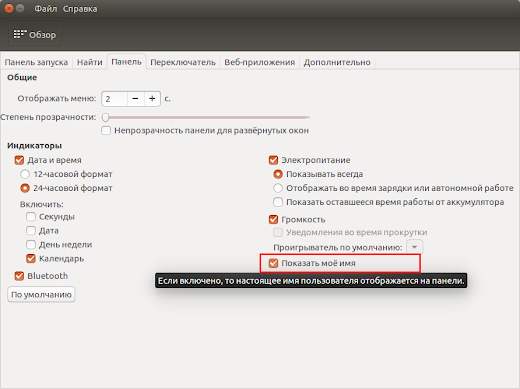Click the По умолчанию reset button
Image resolution: width=520 pixels, height=389 pixels.
[x=41, y=295]
